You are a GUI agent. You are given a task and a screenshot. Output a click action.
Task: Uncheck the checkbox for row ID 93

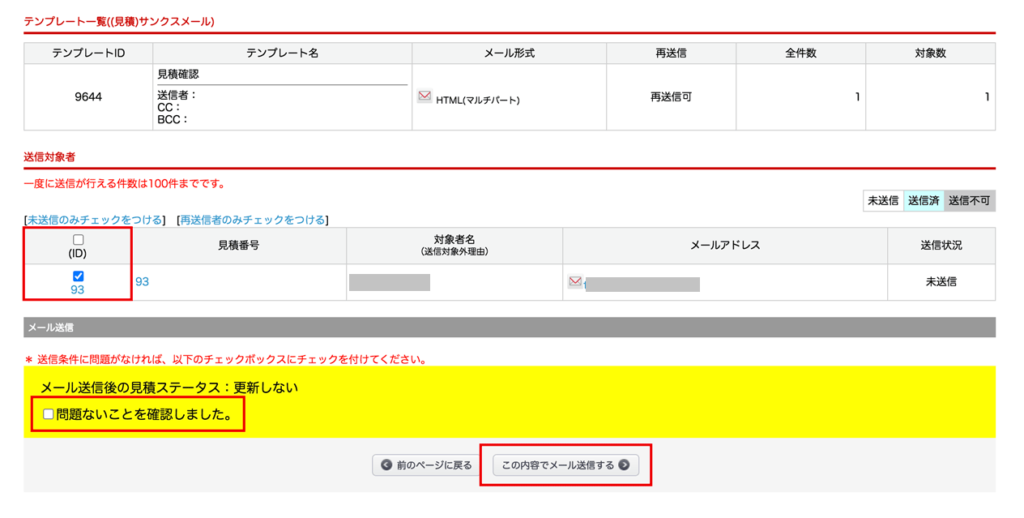pyautogui.click(x=78, y=276)
